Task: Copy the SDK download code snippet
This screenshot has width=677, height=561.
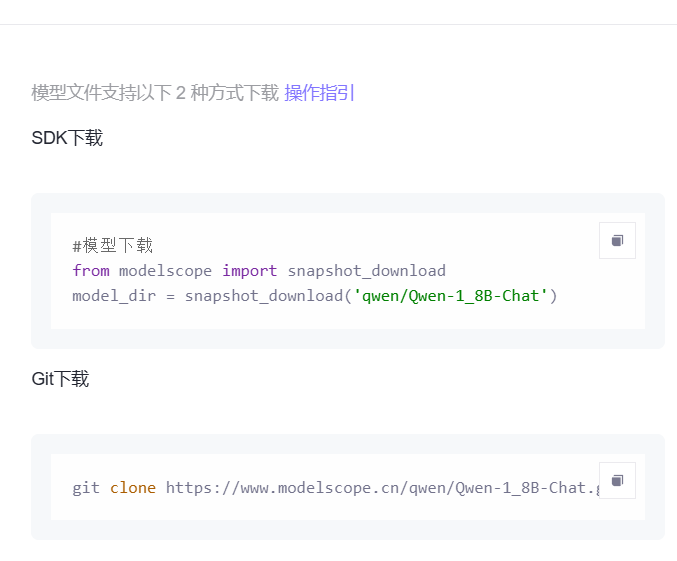Action: [617, 241]
